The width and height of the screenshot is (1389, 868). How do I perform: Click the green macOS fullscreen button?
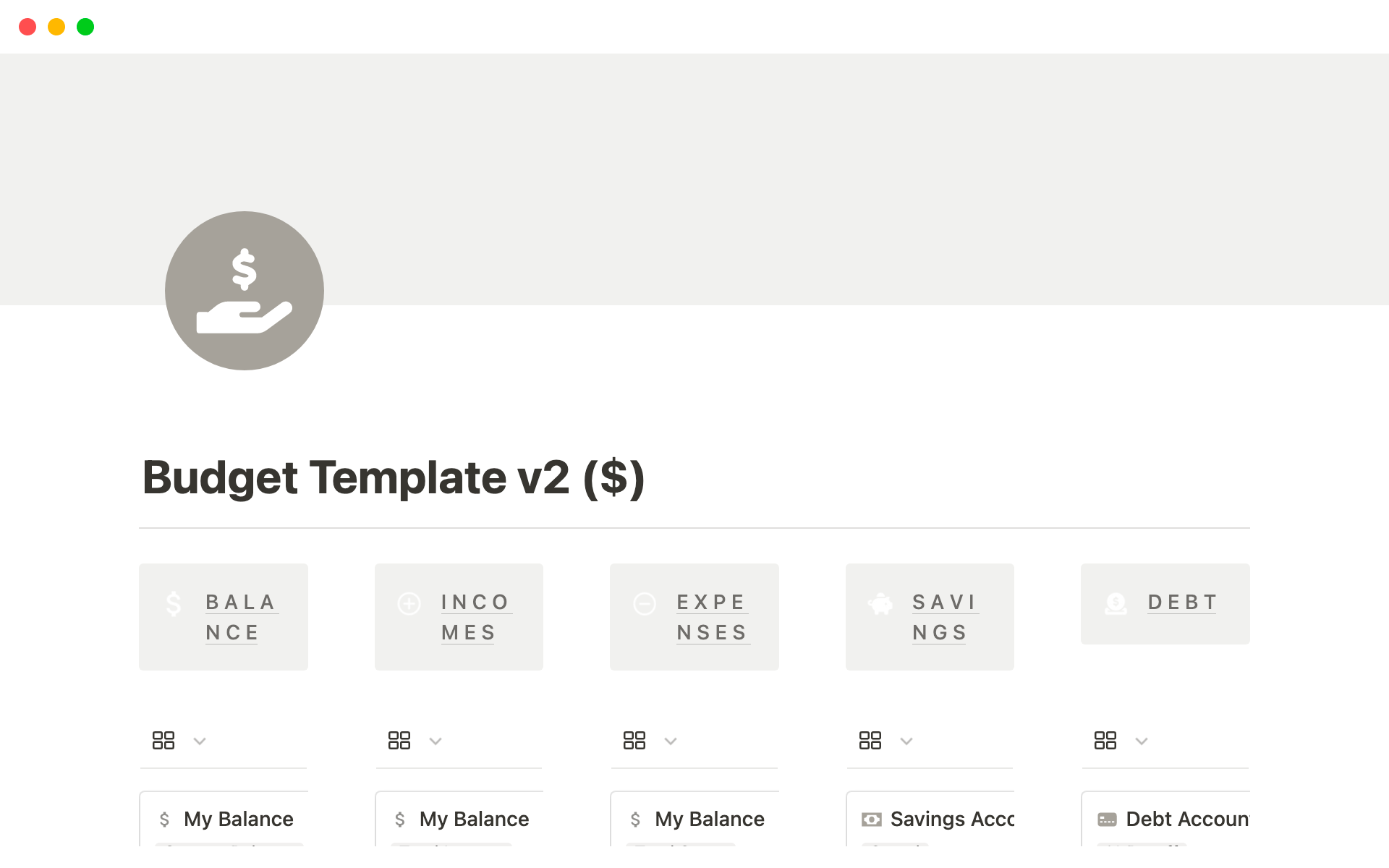pos(85,27)
